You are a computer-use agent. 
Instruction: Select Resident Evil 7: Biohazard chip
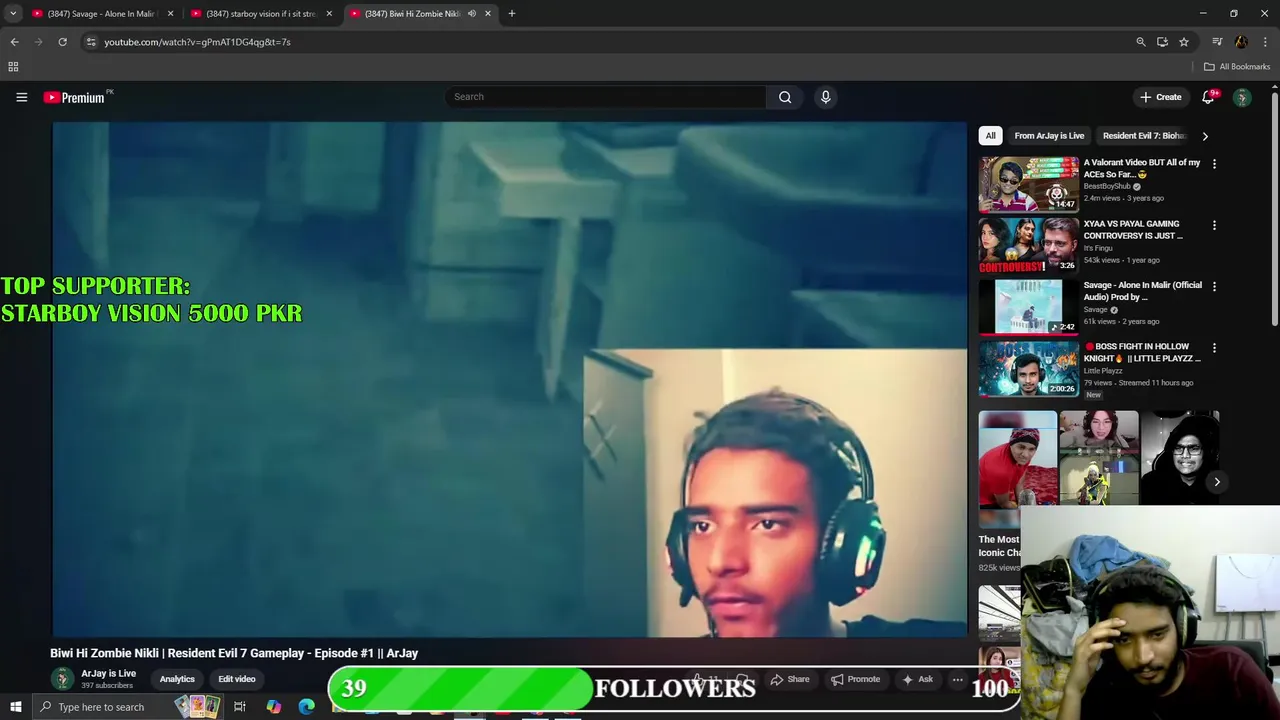point(1144,136)
